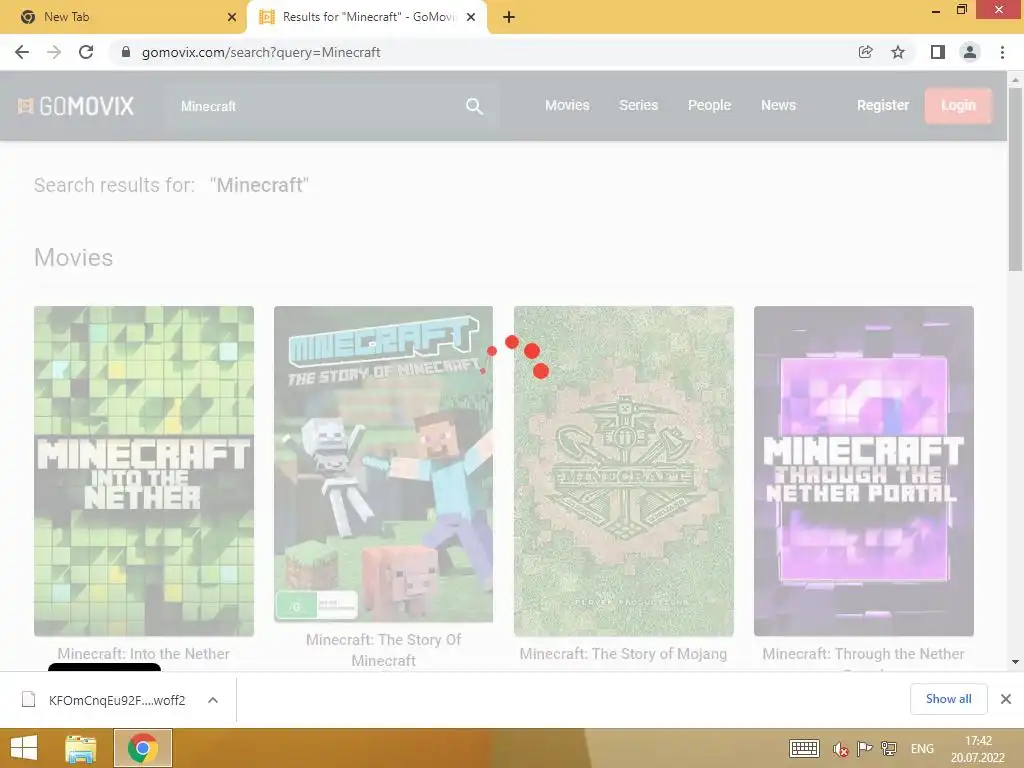View site security lock info
1024x768 pixels.
click(126, 52)
